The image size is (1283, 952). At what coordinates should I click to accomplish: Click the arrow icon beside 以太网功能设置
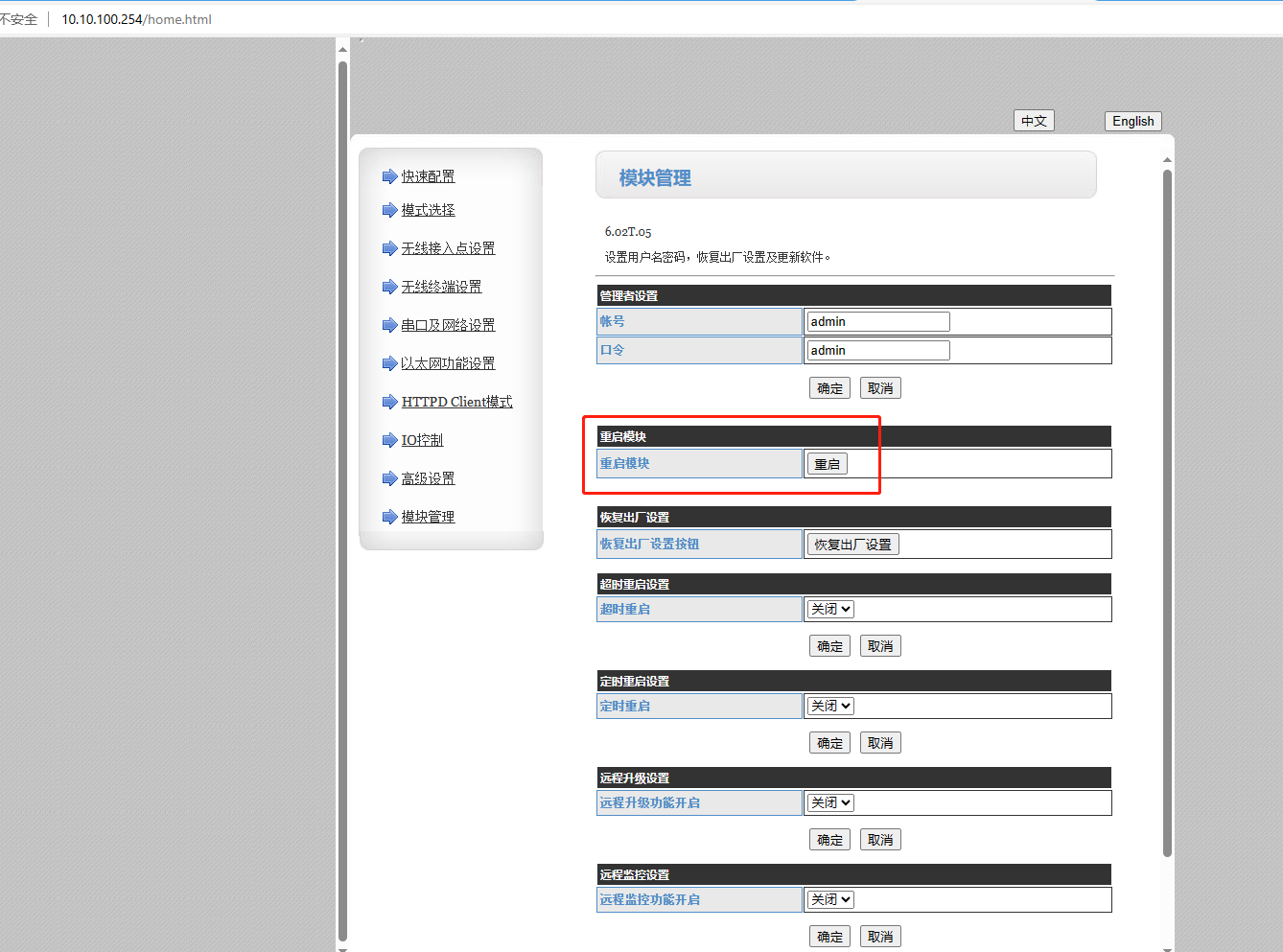click(389, 363)
